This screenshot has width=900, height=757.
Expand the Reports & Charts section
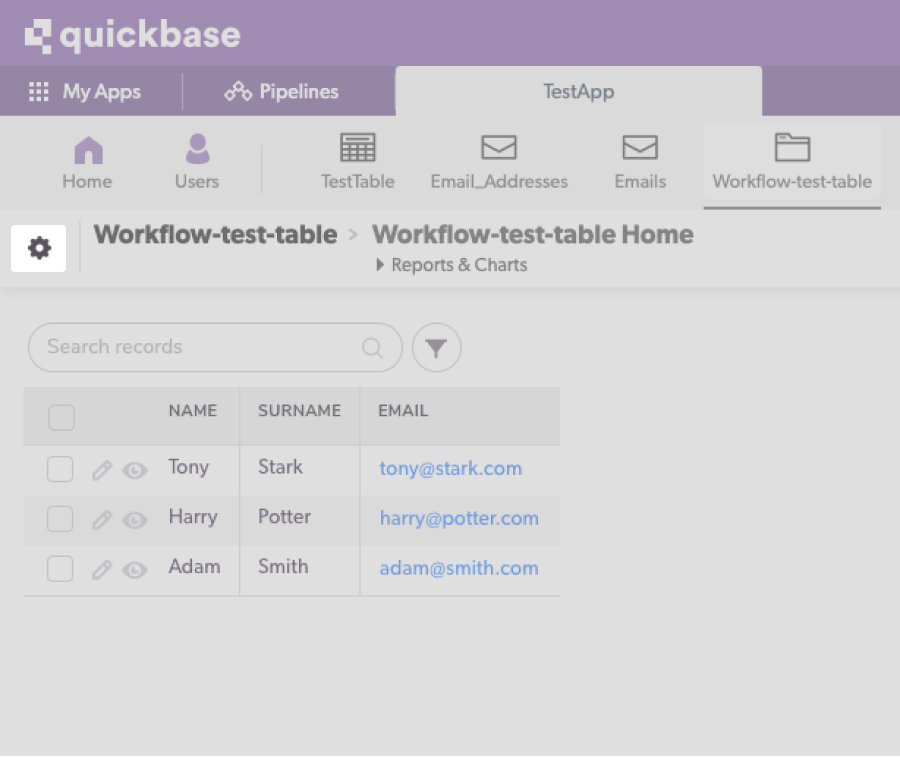(x=452, y=265)
